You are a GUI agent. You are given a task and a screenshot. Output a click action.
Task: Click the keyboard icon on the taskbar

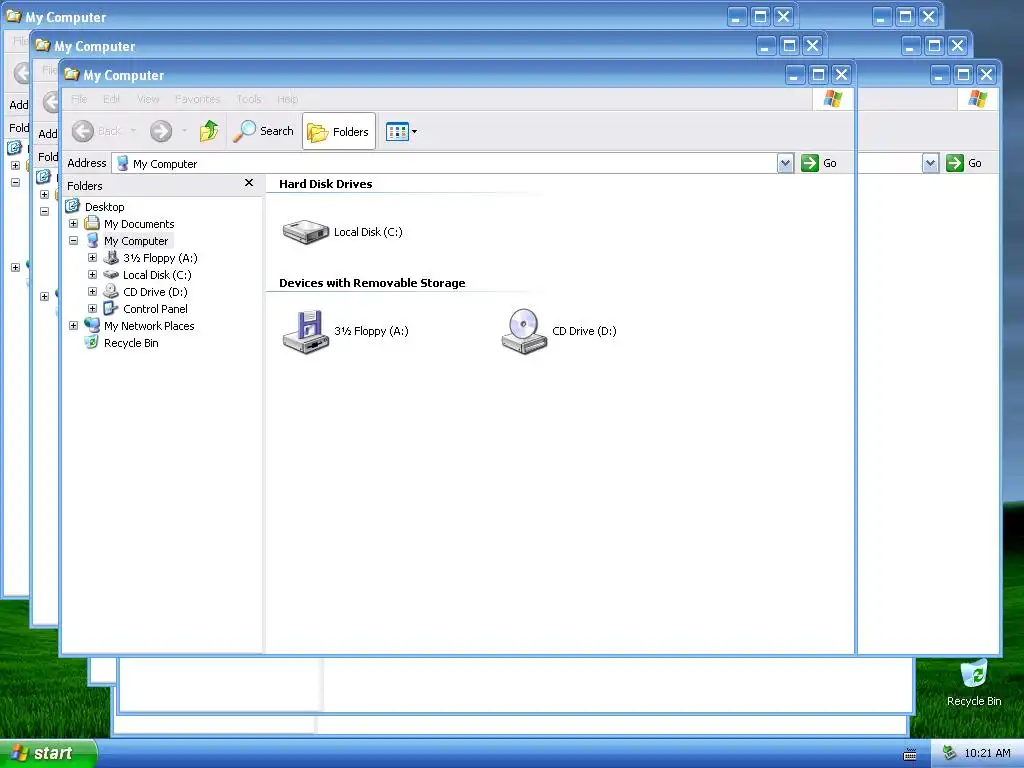point(910,755)
